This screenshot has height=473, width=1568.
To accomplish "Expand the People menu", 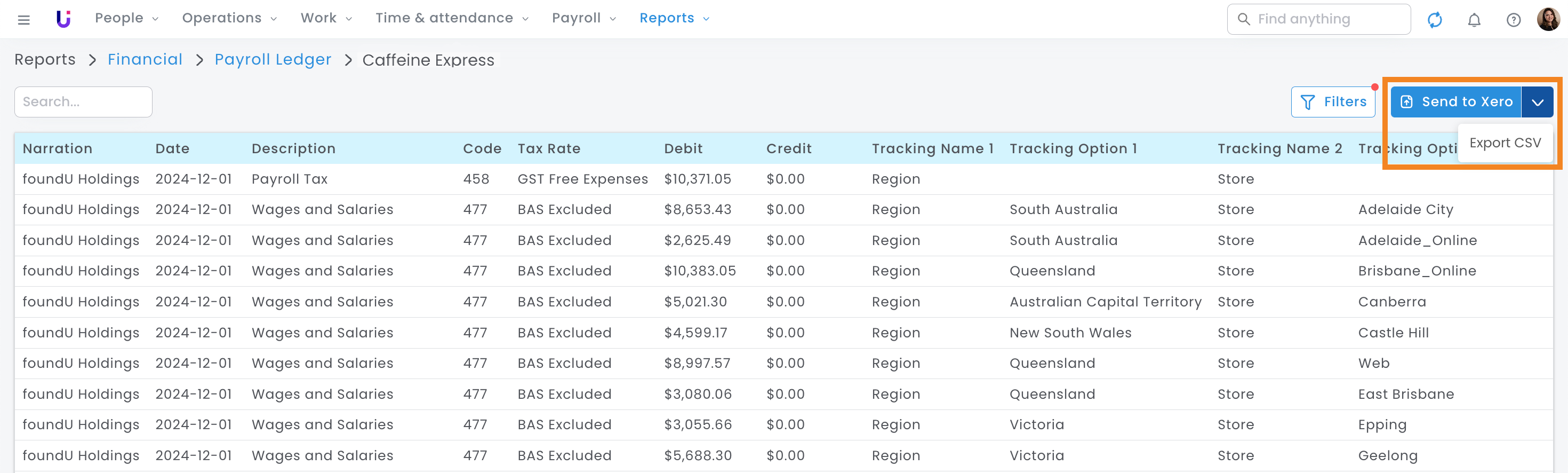I will [x=126, y=18].
